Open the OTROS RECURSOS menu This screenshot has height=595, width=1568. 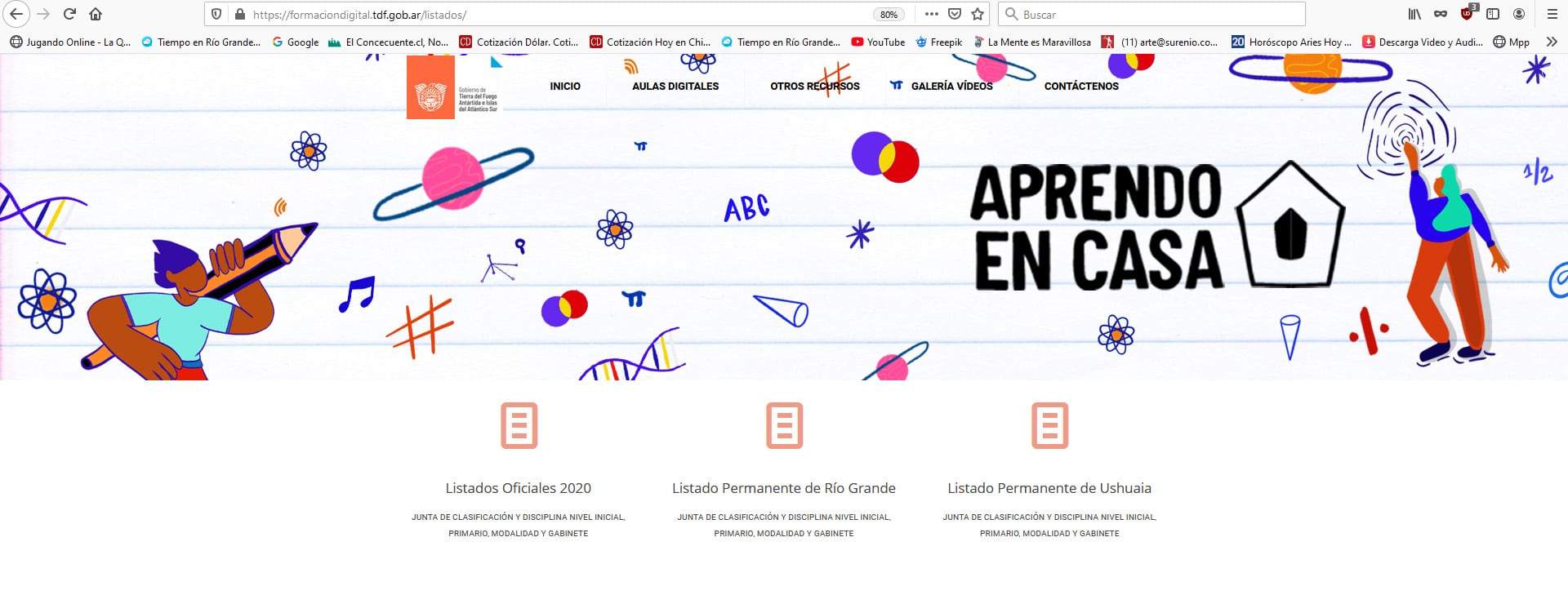(x=815, y=86)
